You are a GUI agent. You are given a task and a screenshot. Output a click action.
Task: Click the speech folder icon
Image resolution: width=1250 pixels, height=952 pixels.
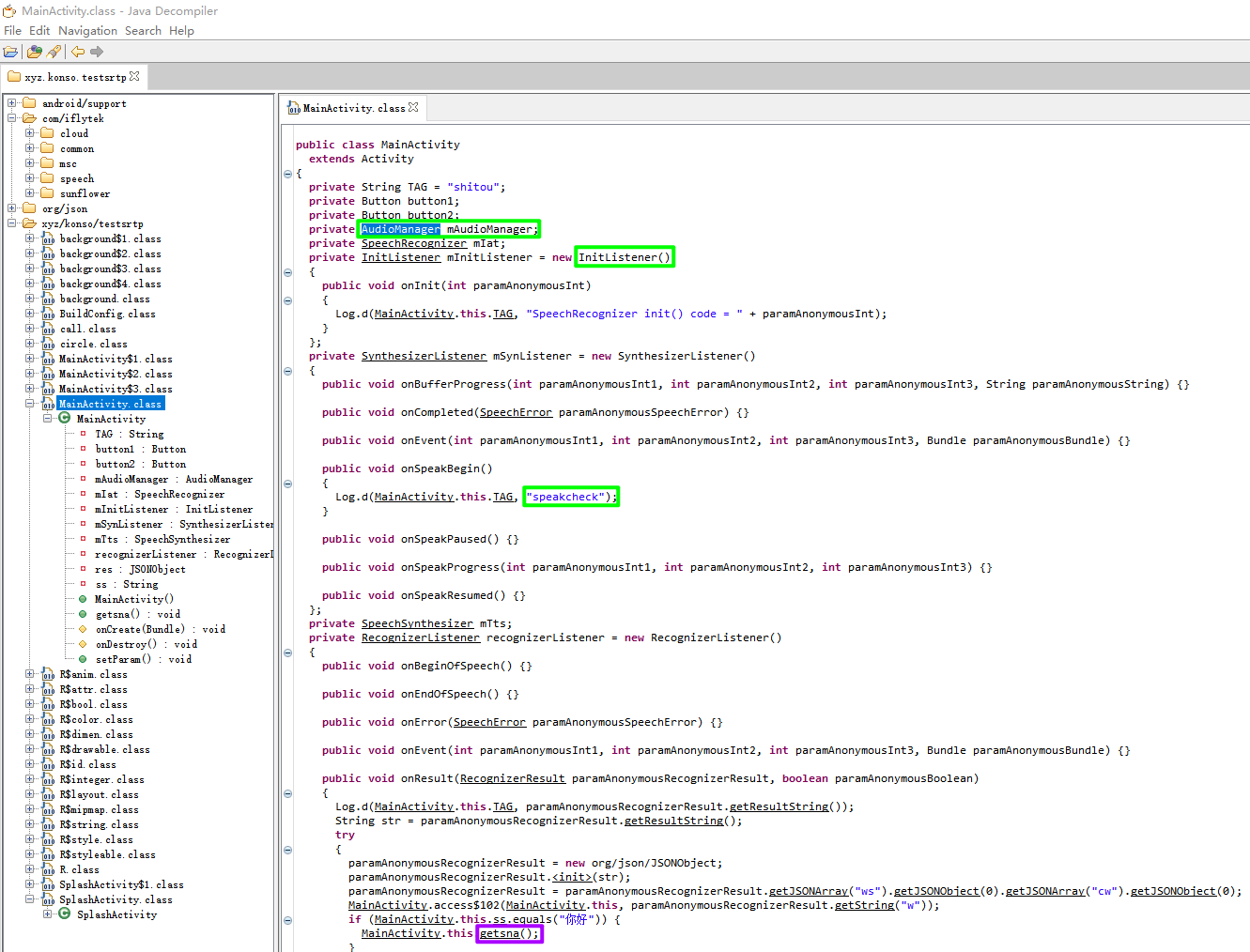[47, 178]
